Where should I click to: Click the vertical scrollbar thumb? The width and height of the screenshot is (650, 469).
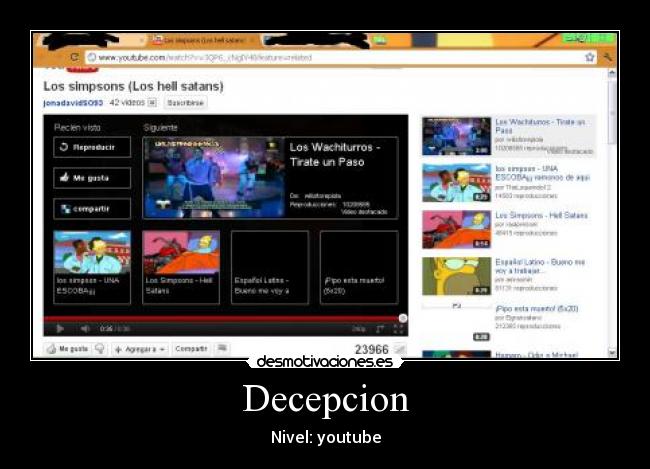(611, 112)
